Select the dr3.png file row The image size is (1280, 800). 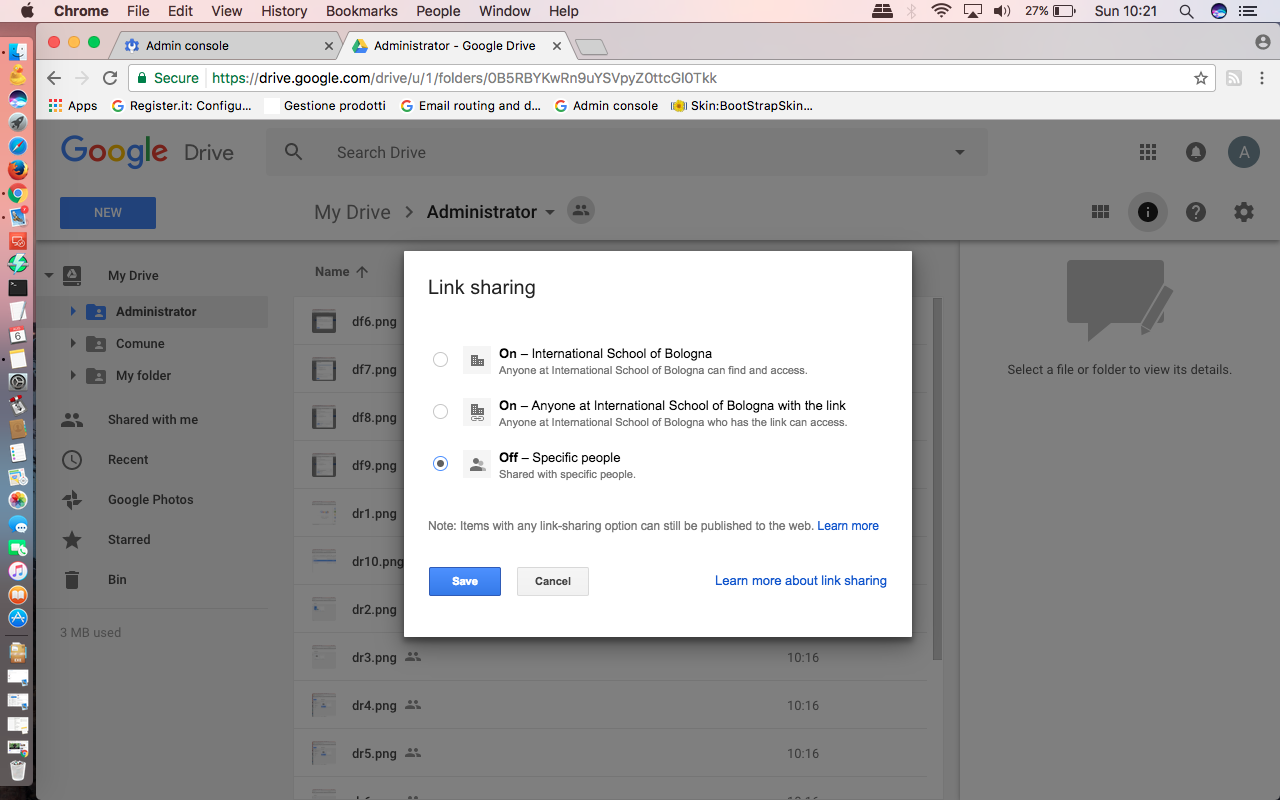pyautogui.click(x=610, y=658)
